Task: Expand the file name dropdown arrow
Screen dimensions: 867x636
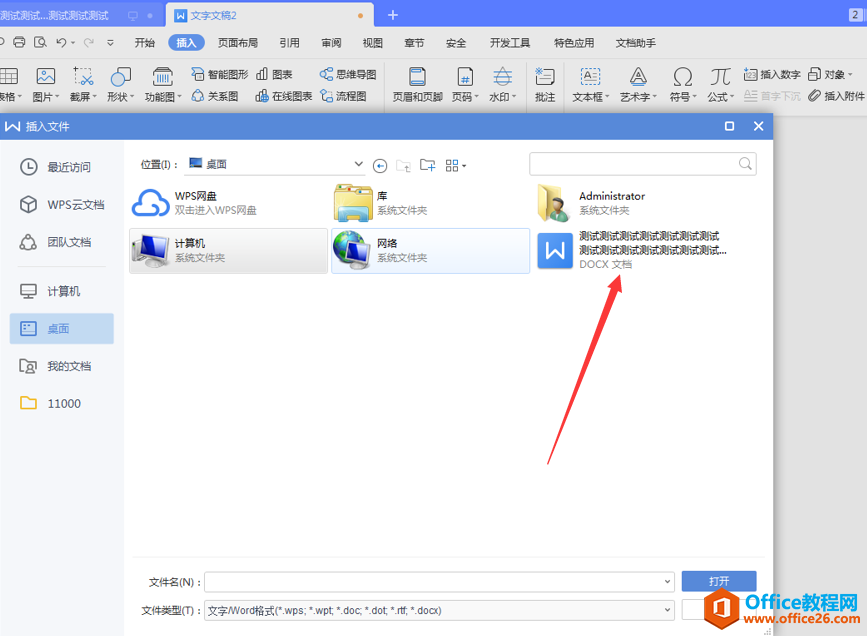Action: tap(667, 582)
